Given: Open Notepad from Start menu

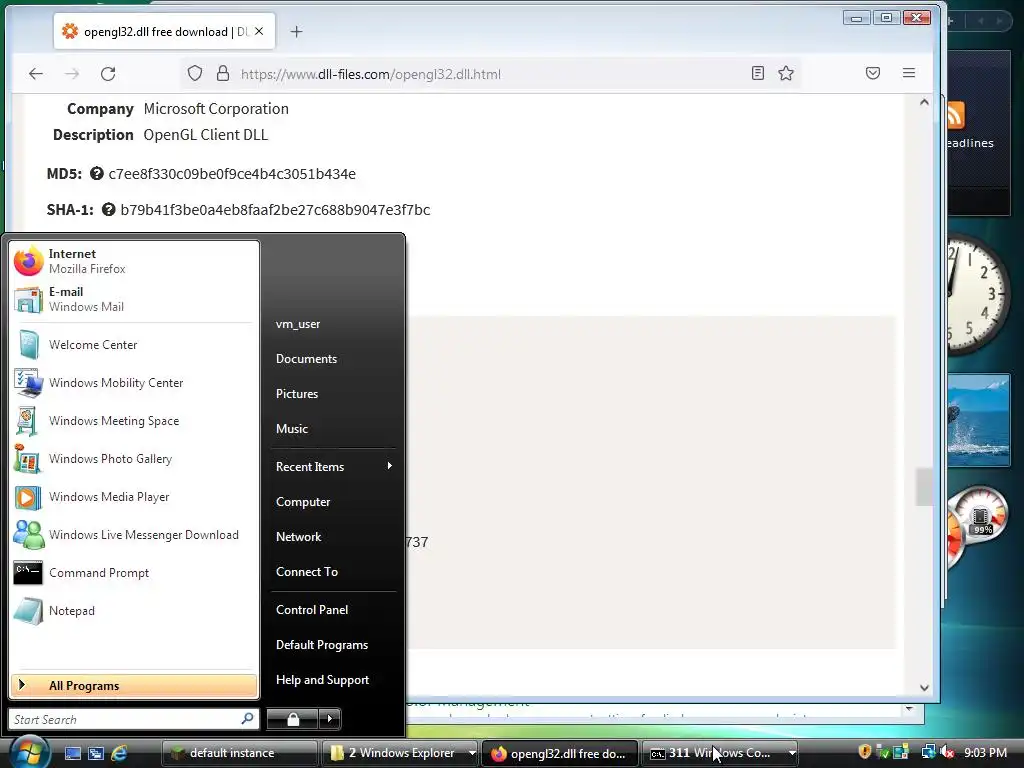Looking at the screenshot, I should 133,611.
